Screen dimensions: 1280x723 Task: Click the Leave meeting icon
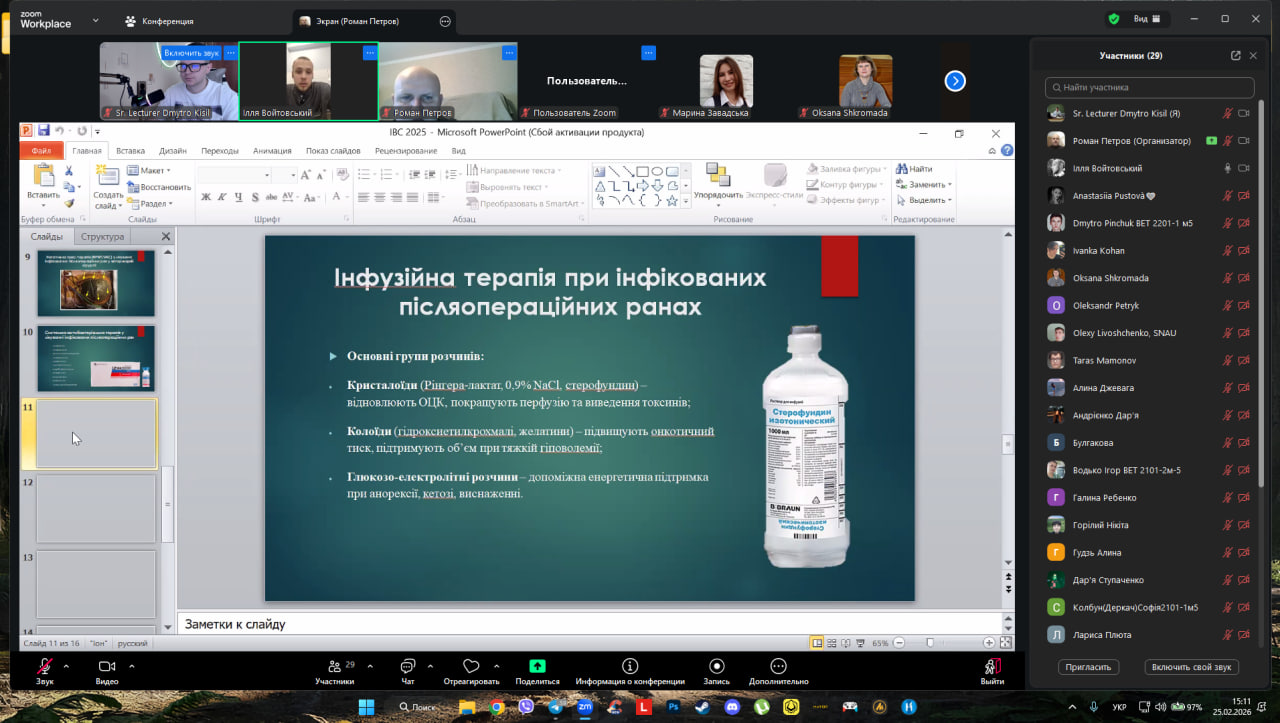(x=992, y=666)
